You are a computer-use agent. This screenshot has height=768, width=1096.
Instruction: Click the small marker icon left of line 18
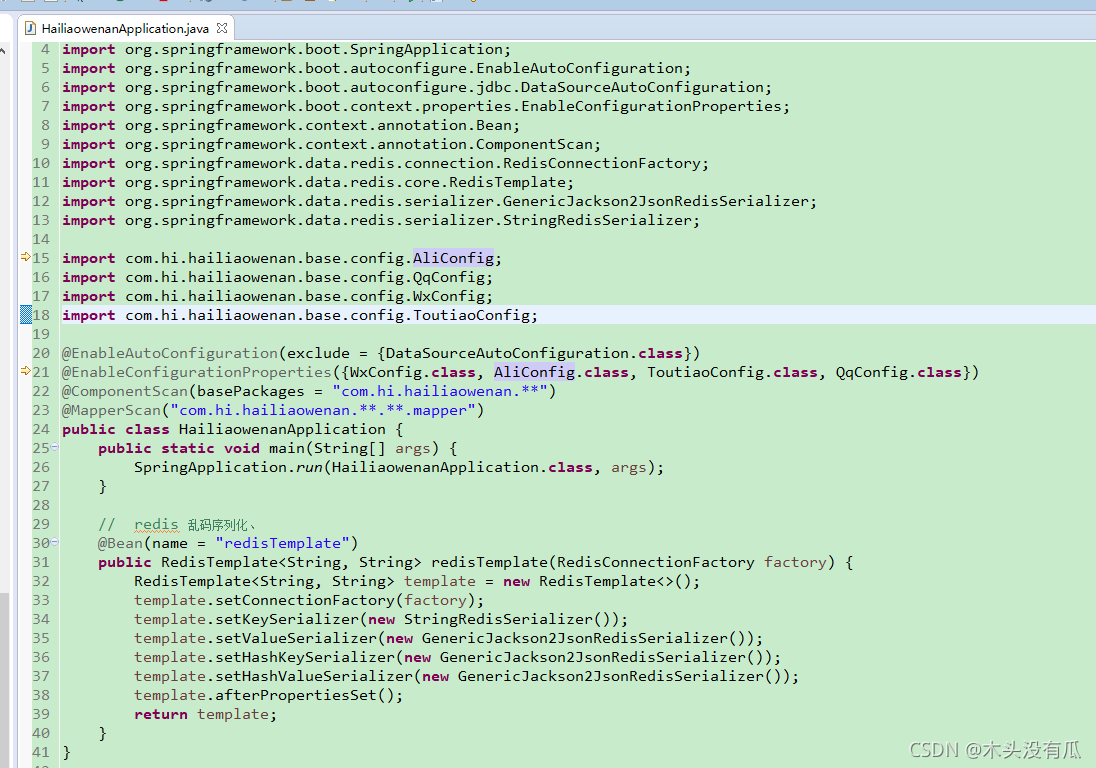(27, 315)
